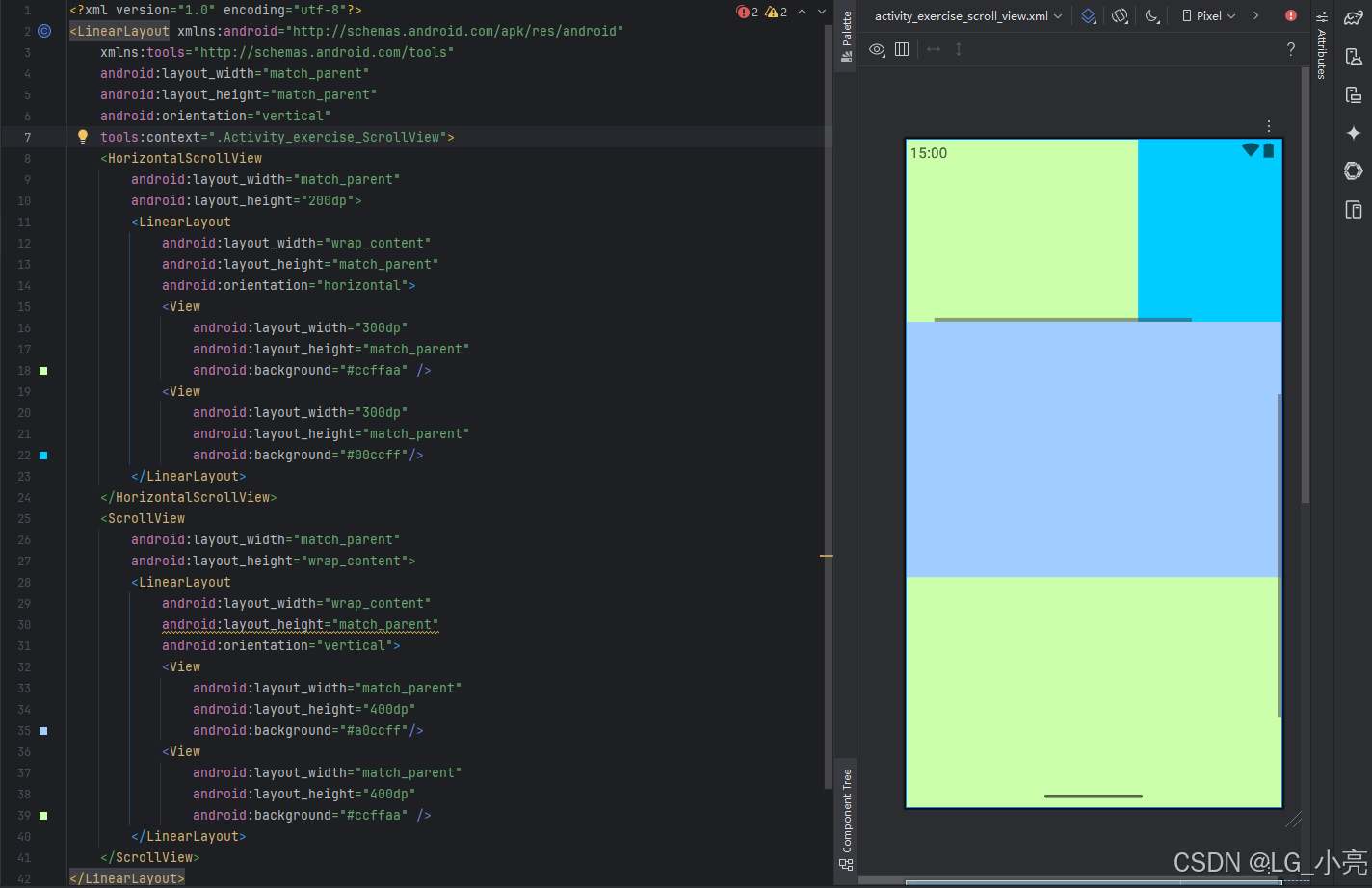Click the closing </ScrollView> tag
The height and width of the screenshot is (888, 1372).
[150, 857]
